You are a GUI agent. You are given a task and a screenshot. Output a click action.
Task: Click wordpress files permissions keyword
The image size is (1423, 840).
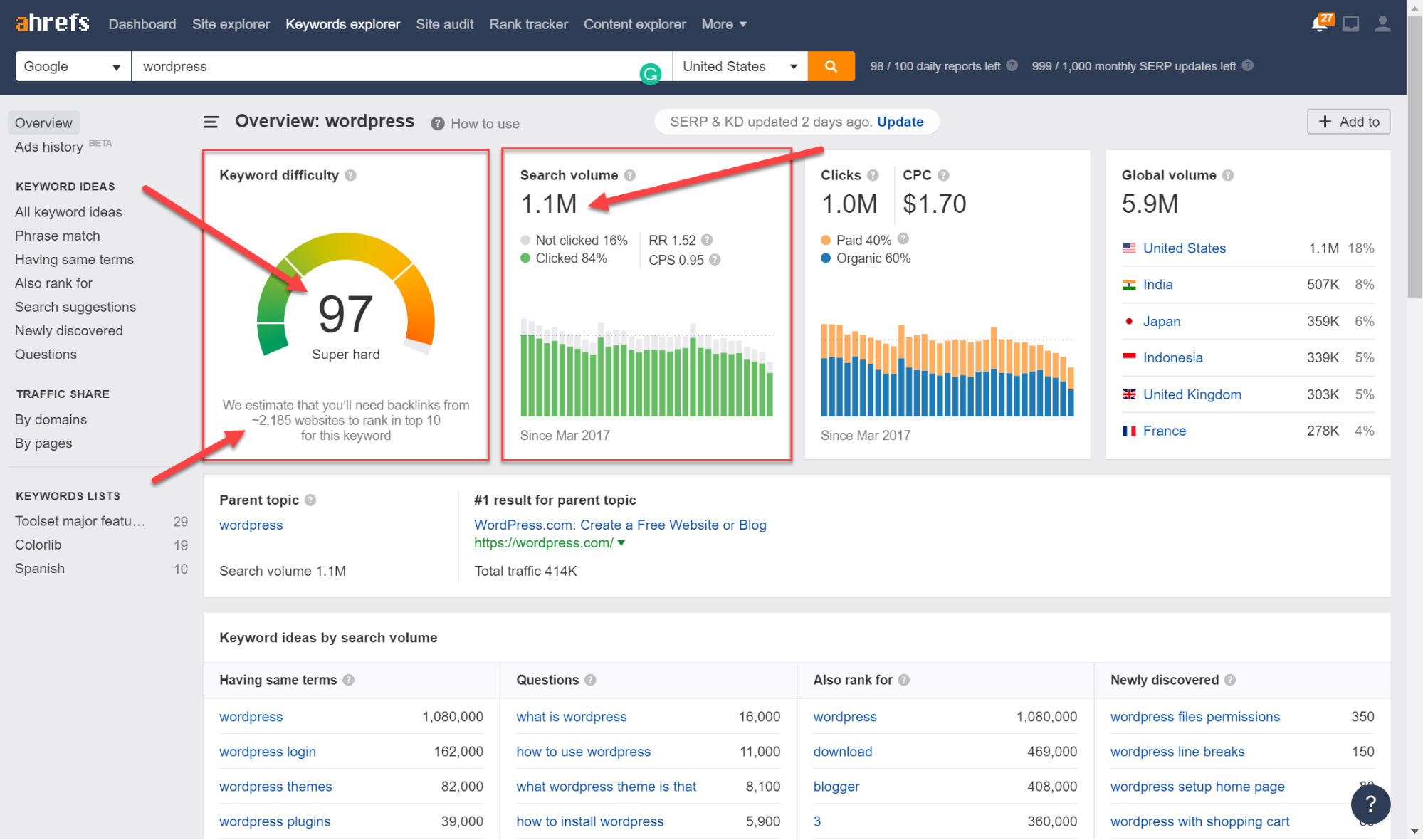[1194, 717]
